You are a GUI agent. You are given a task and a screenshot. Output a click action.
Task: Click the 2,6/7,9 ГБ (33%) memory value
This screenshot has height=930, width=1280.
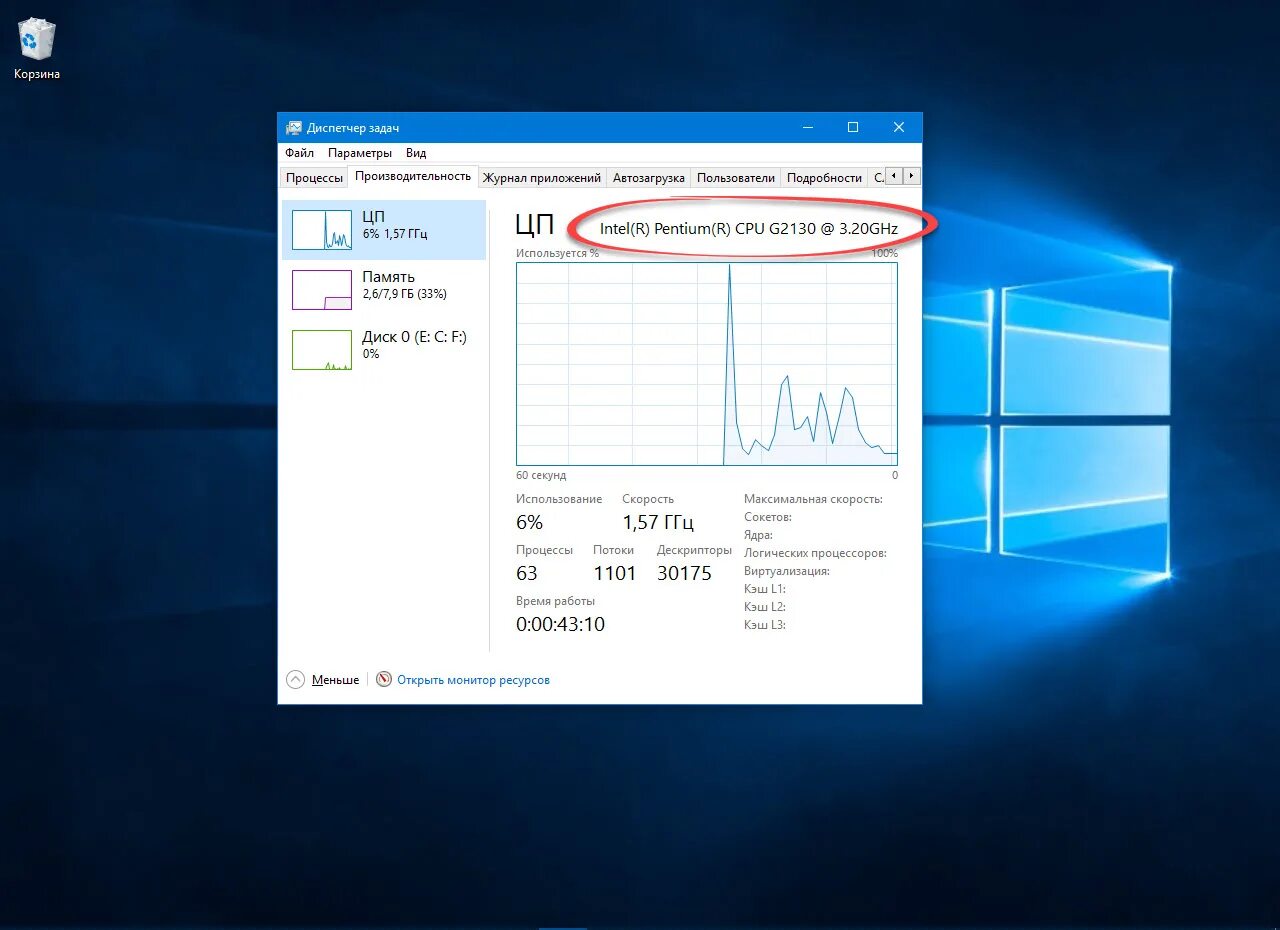tap(404, 294)
